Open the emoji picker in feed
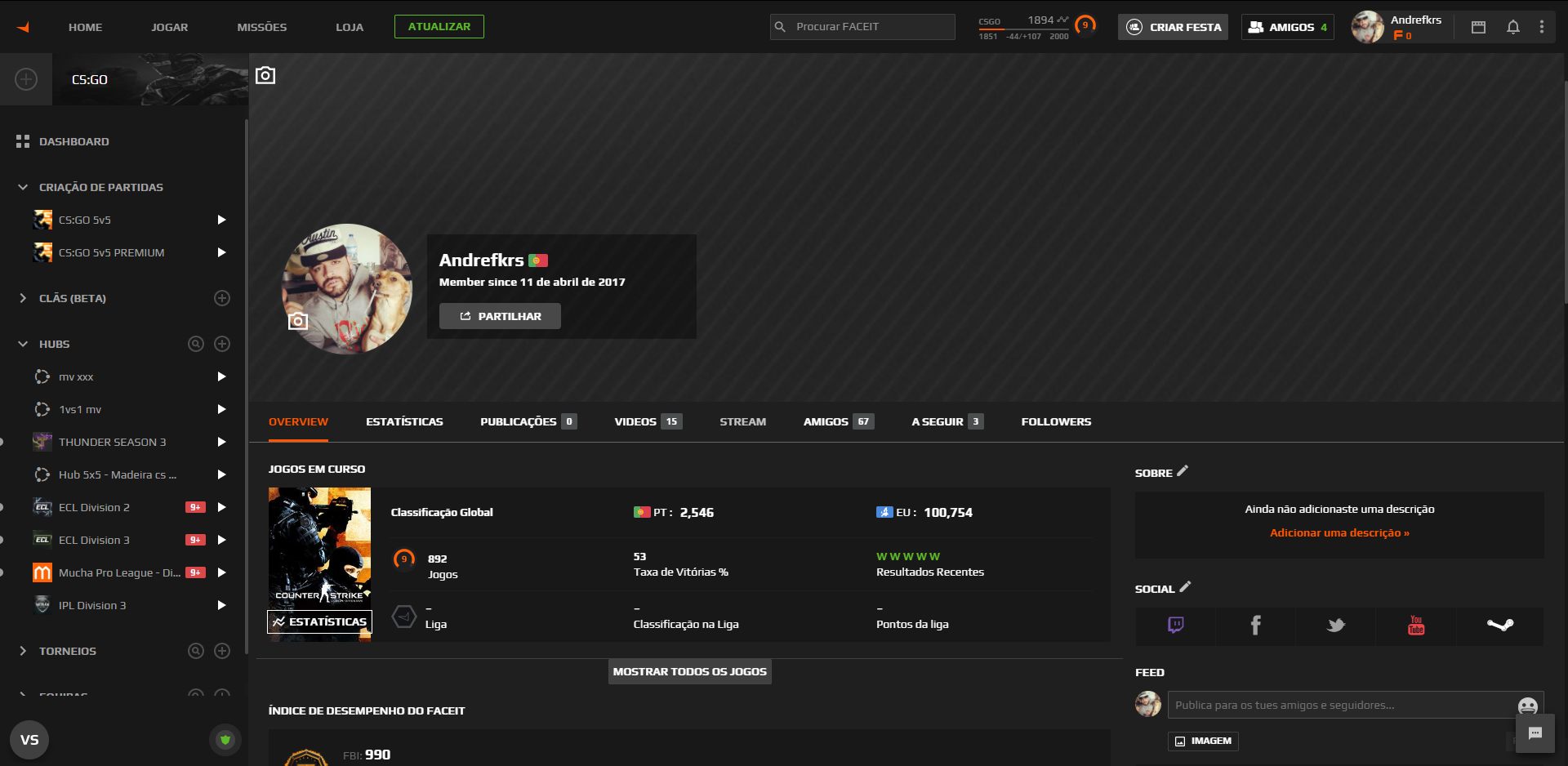Viewport: 1568px width, 766px height. 1527,706
